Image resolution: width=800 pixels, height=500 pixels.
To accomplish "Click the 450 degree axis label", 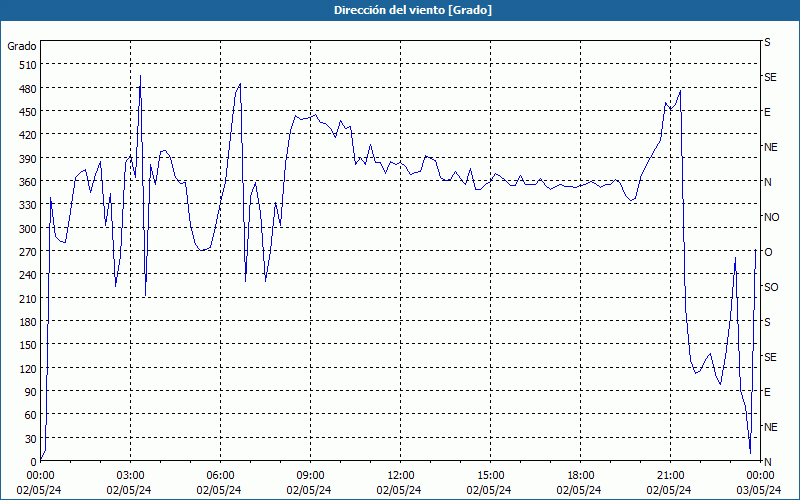I will 28,112.
